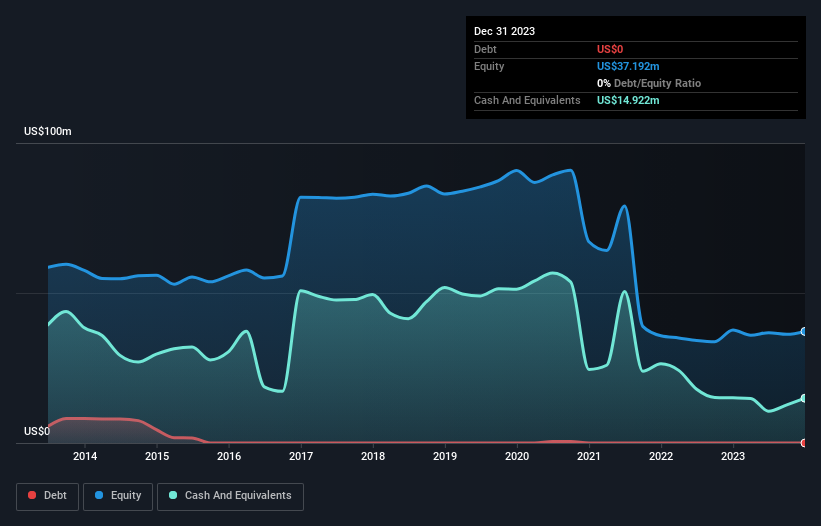821x526 pixels.
Task: Select the 2021 x-axis label
Action: click(x=589, y=456)
